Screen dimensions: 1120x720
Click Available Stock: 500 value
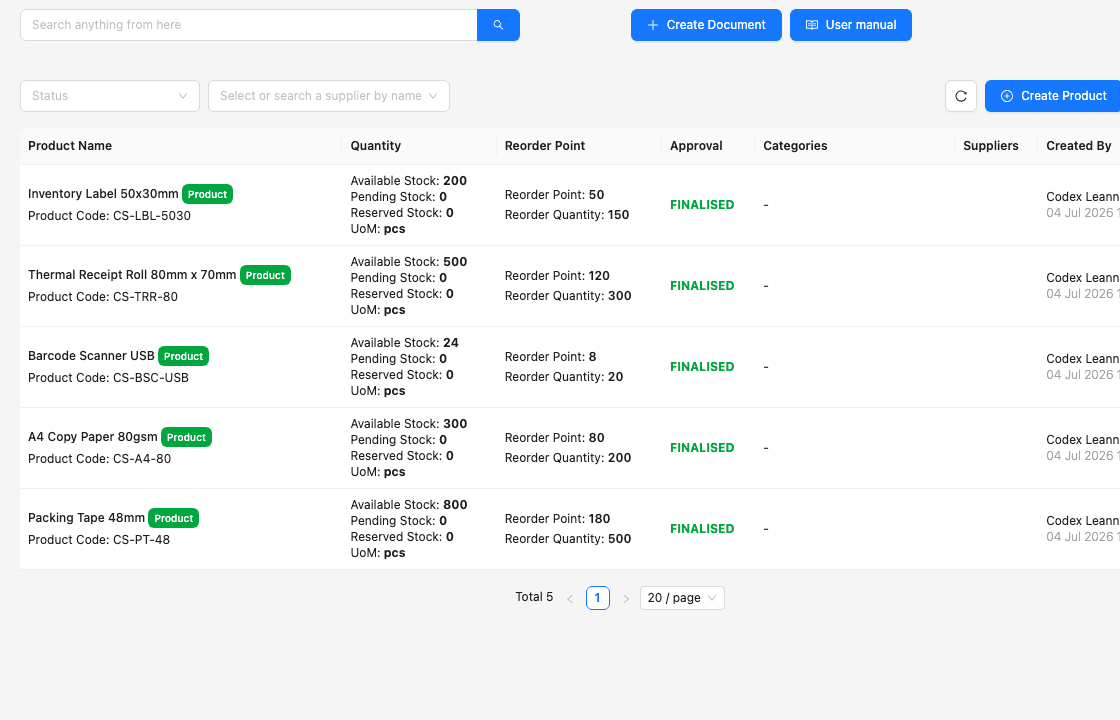point(409,261)
